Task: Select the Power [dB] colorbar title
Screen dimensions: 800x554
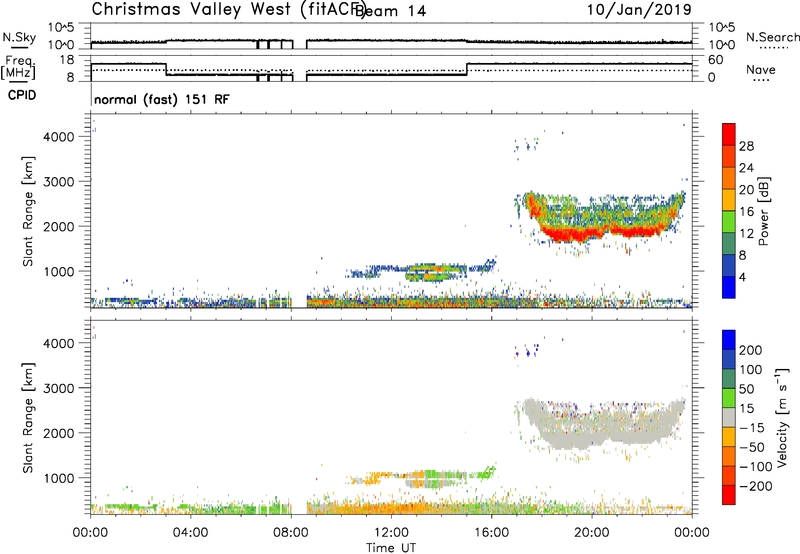Action: 764,211
